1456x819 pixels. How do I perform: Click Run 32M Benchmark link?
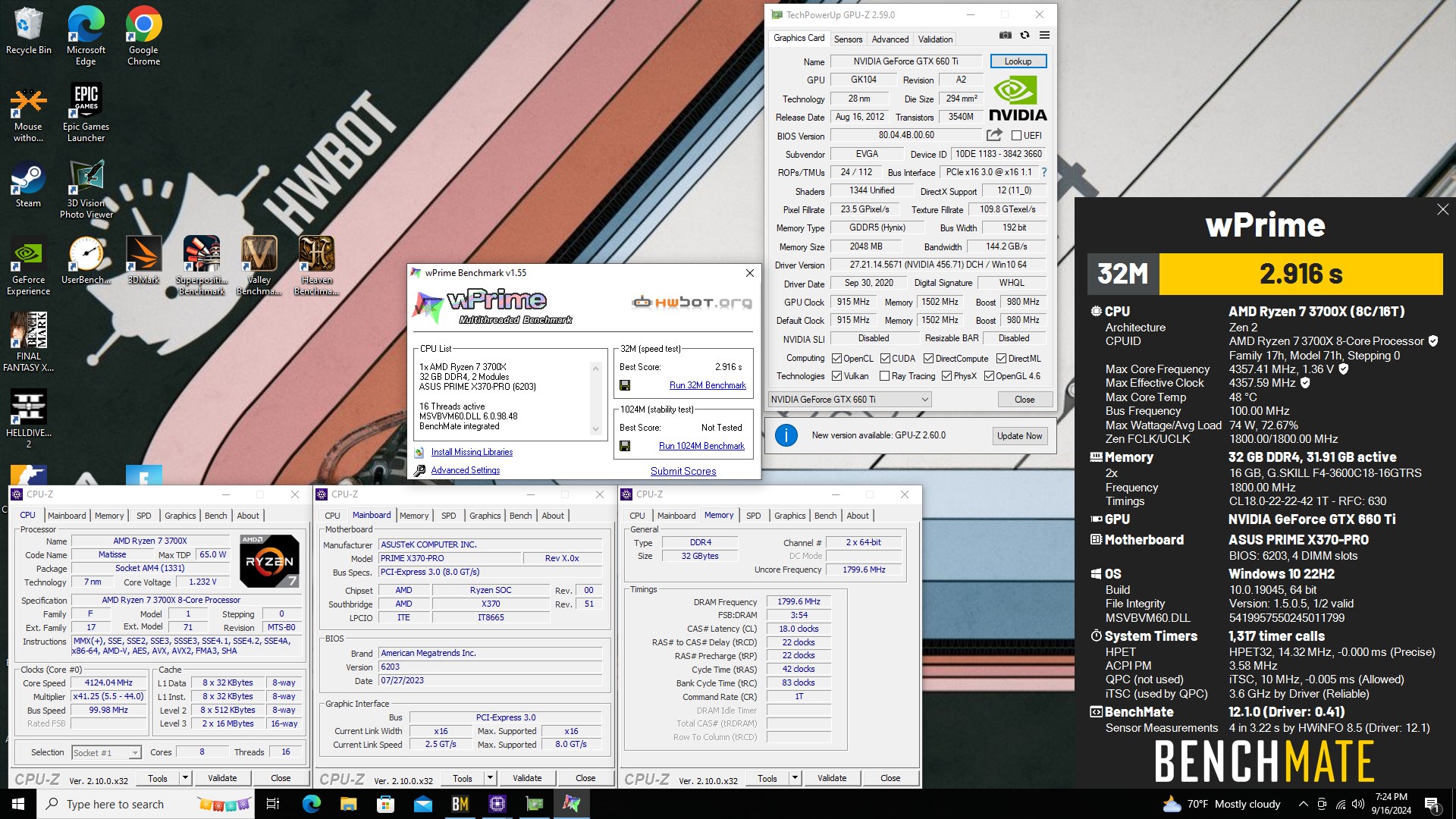(x=708, y=385)
